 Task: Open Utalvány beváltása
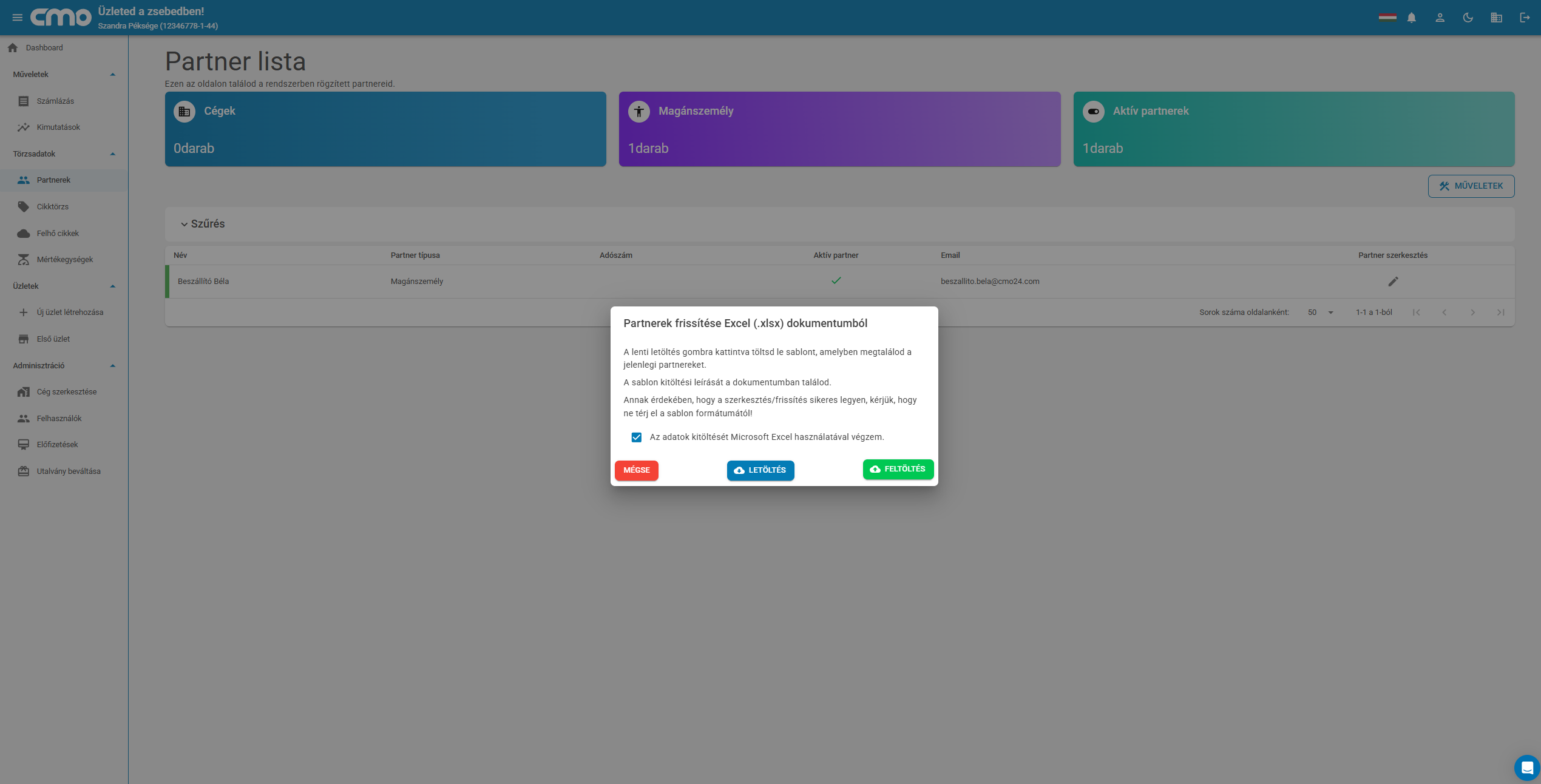(64, 471)
